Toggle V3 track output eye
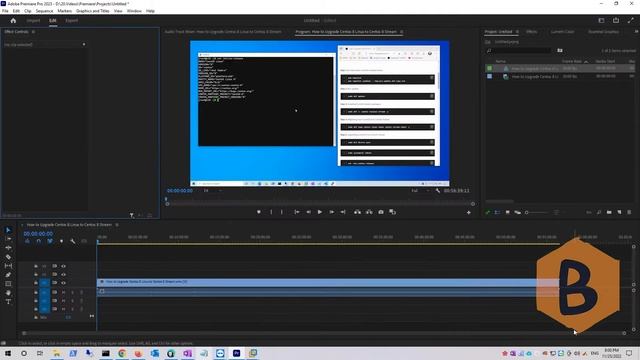 tap(64, 266)
